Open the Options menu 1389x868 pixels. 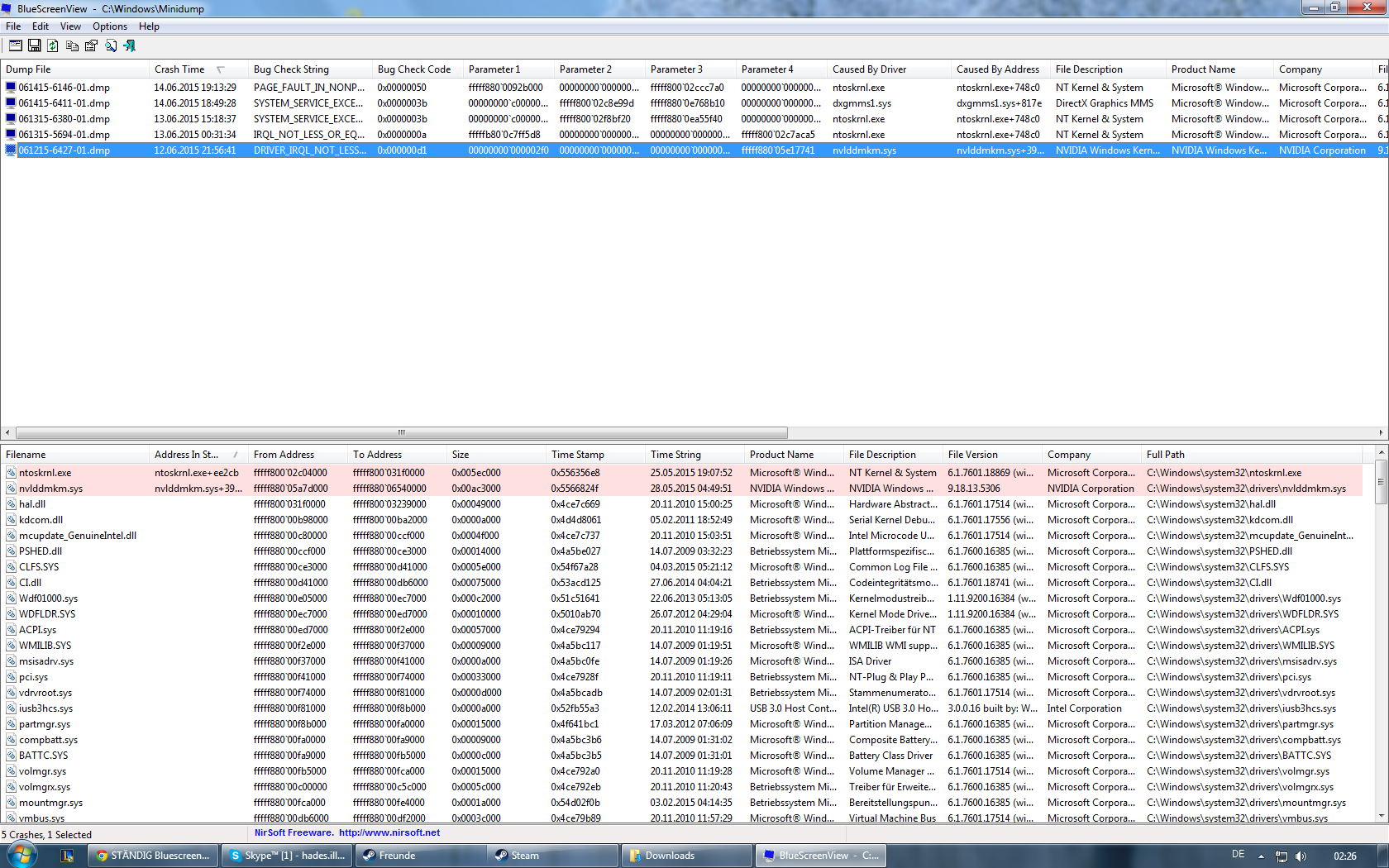point(110,26)
